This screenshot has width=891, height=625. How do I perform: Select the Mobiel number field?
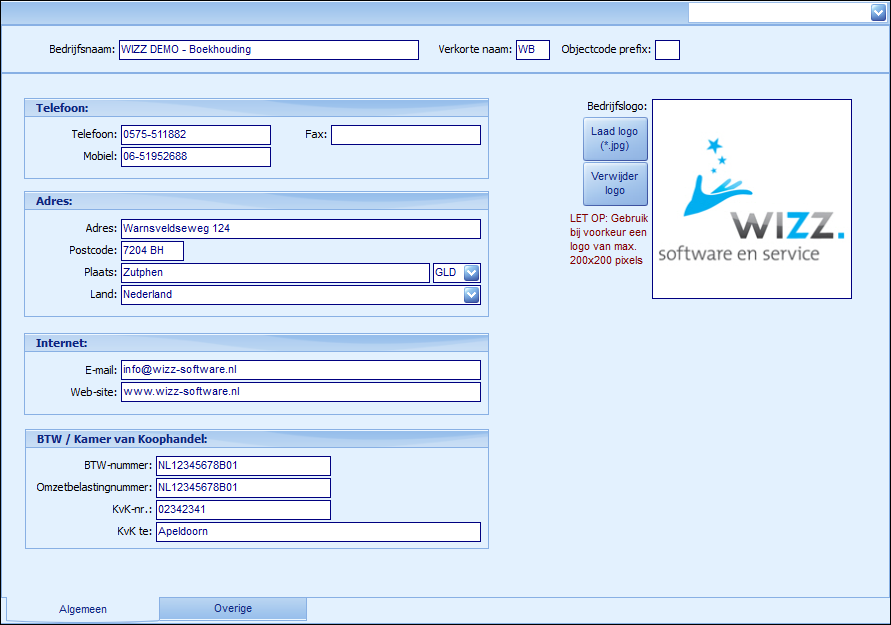coord(195,157)
